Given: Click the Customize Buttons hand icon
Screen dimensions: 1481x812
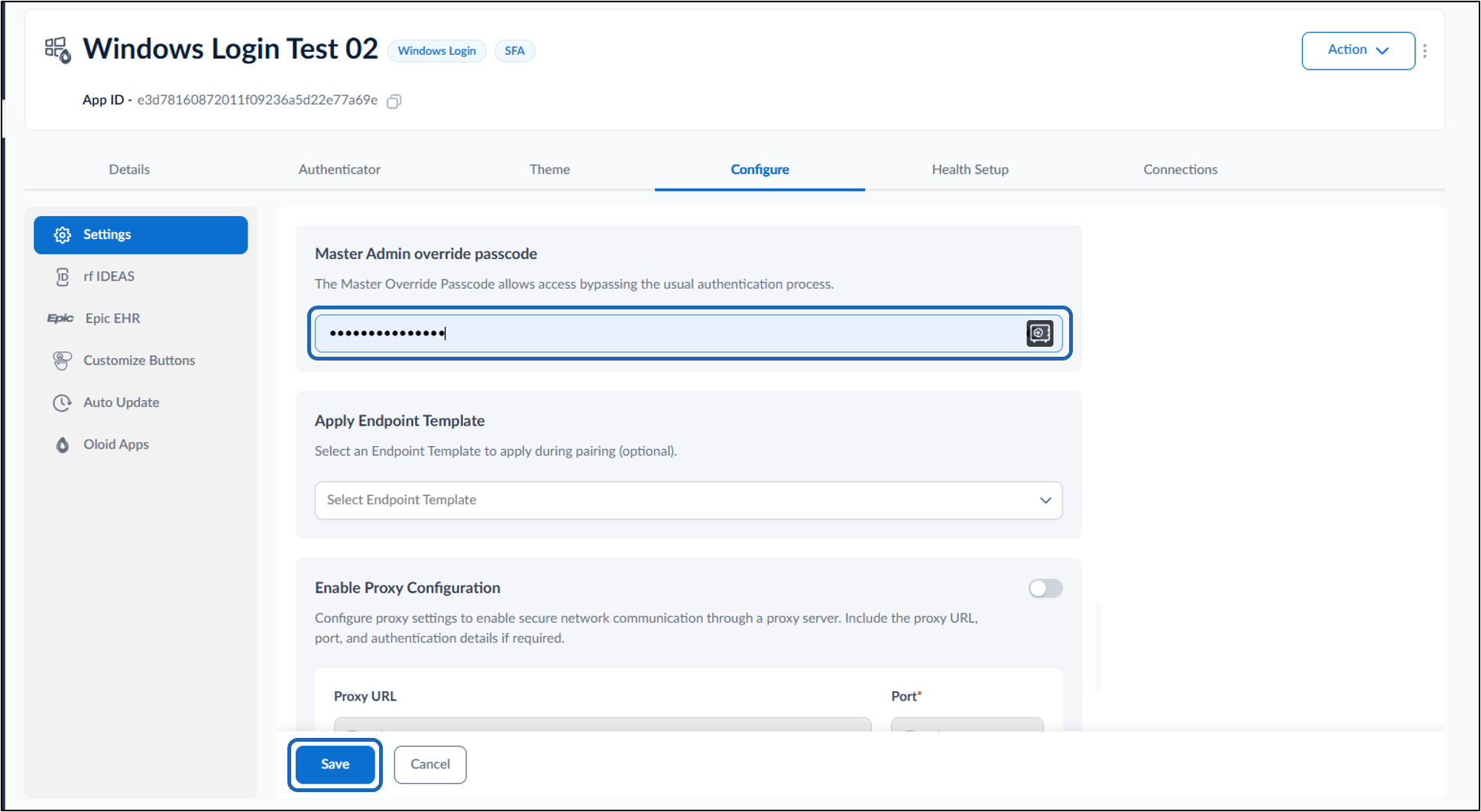Looking at the screenshot, I should coord(62,361).
